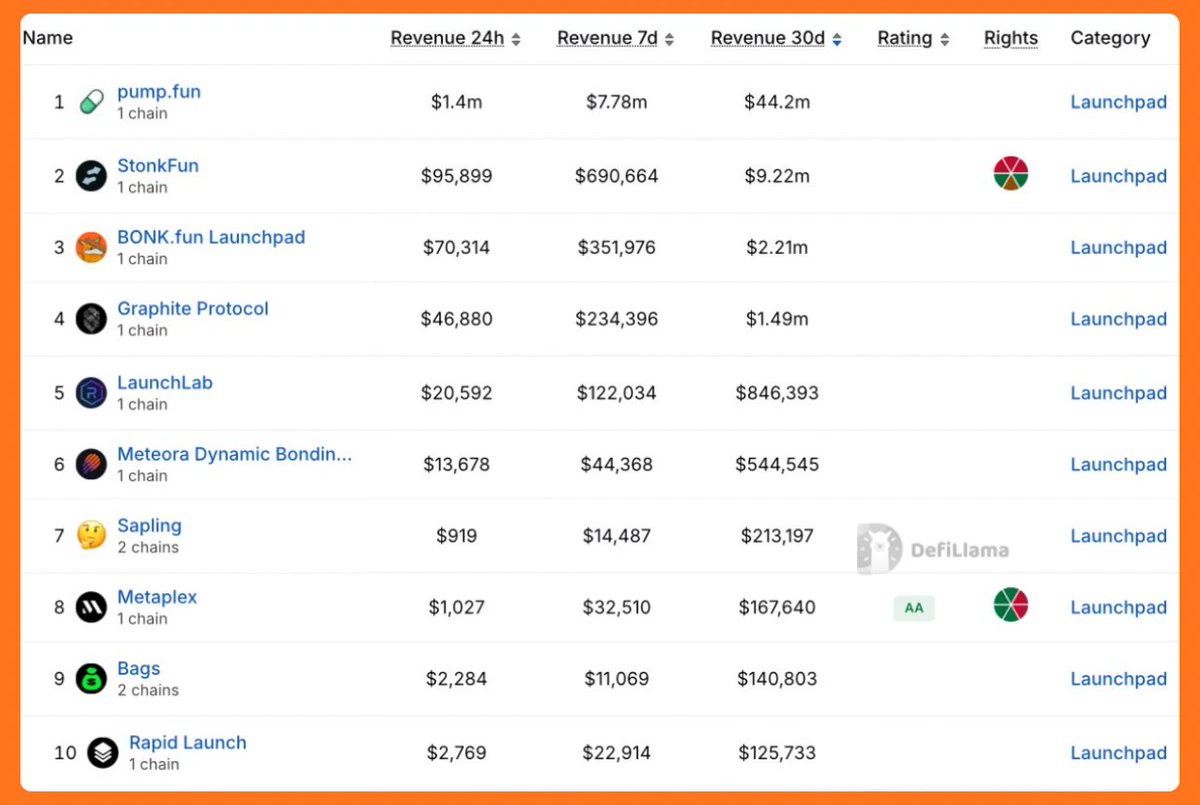Click the Rapid Launch stacked layers icon

click(x=103, y=753)
